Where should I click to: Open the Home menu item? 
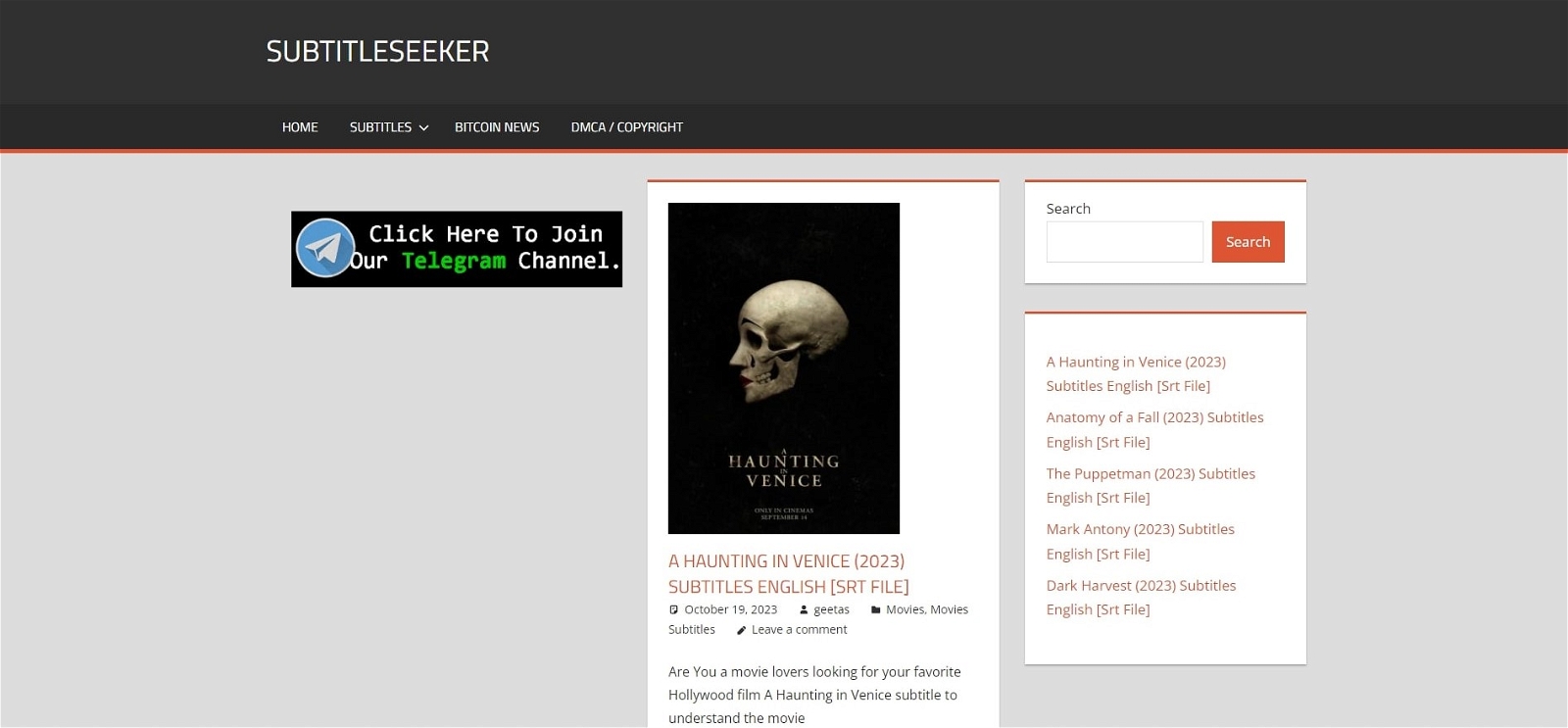[x=300, y=127]
